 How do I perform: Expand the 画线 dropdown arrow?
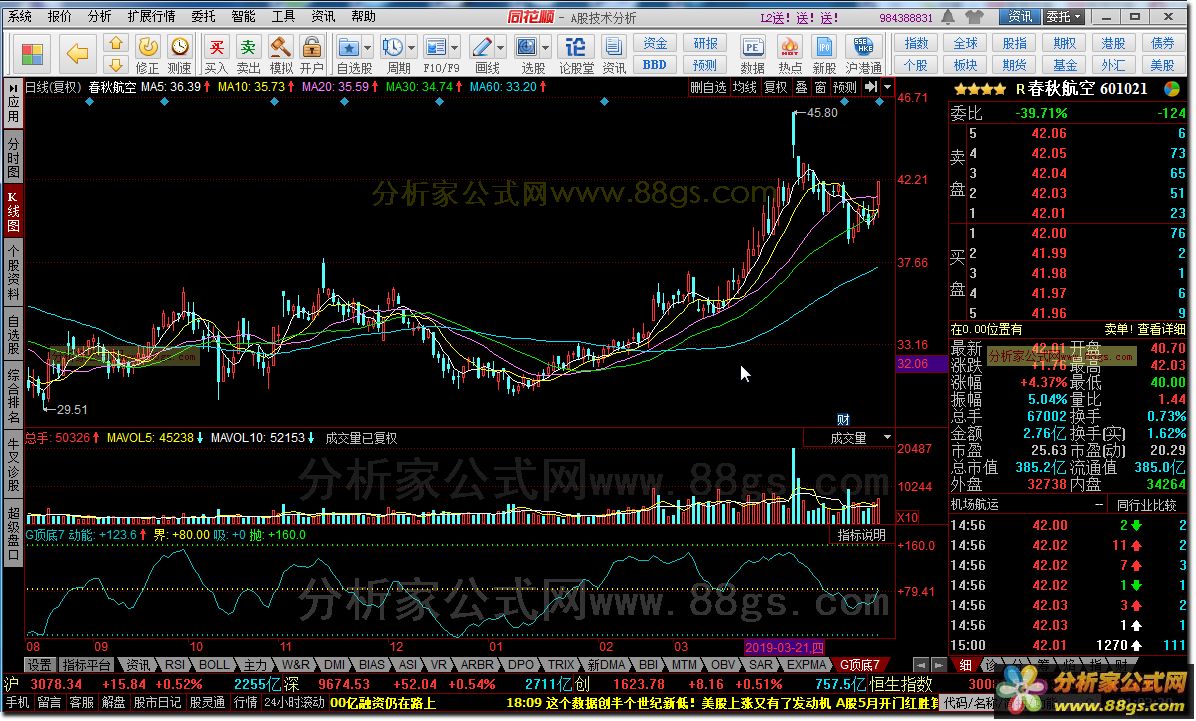tap(500, 48)
